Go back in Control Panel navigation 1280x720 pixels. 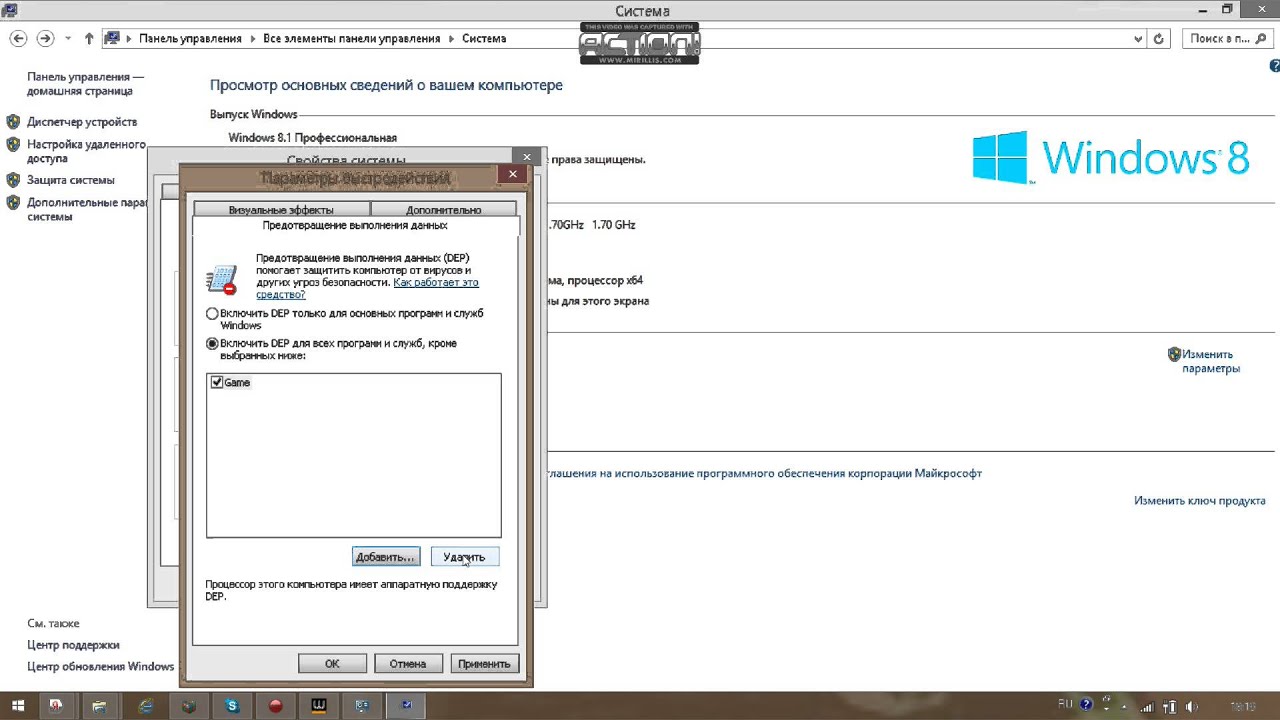(18, 38)
